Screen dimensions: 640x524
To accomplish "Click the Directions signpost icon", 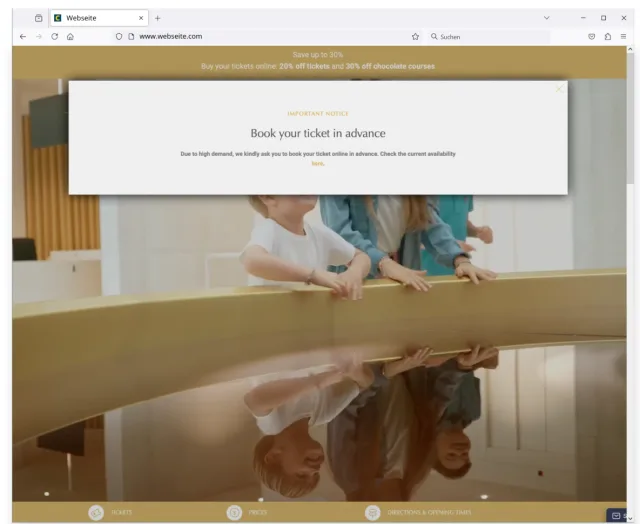I will tap(372, 513).
